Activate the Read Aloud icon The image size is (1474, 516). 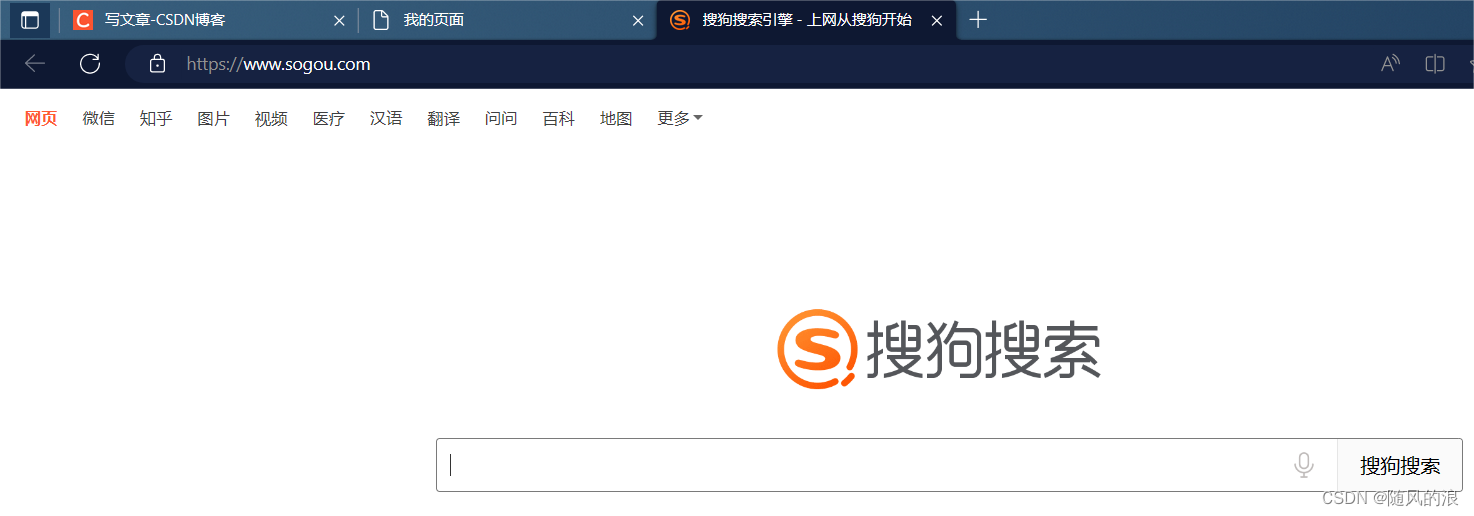click(1390, 64)
